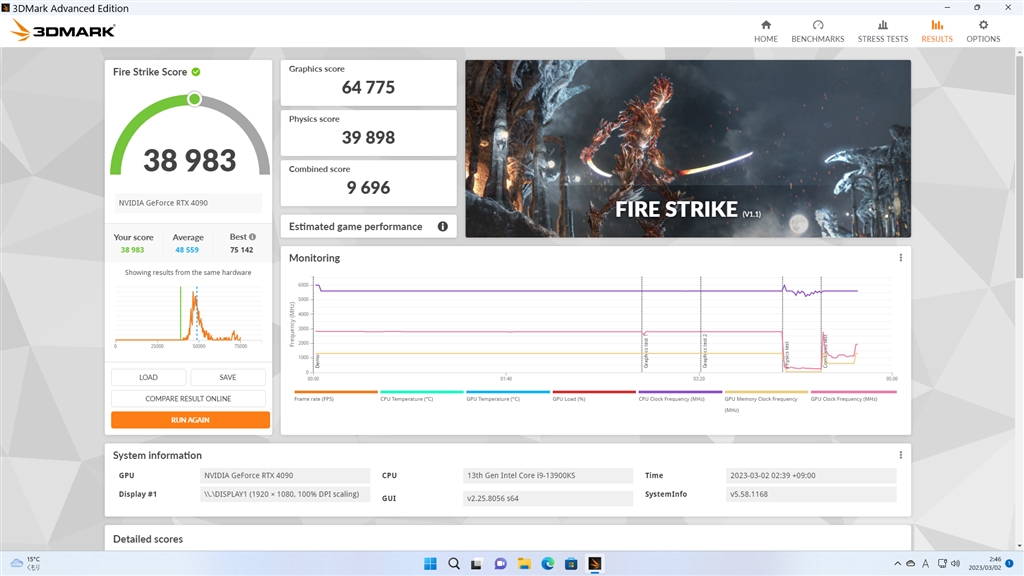
Task: Click the Estimated game performance row
Action: (x=368, y=227)
